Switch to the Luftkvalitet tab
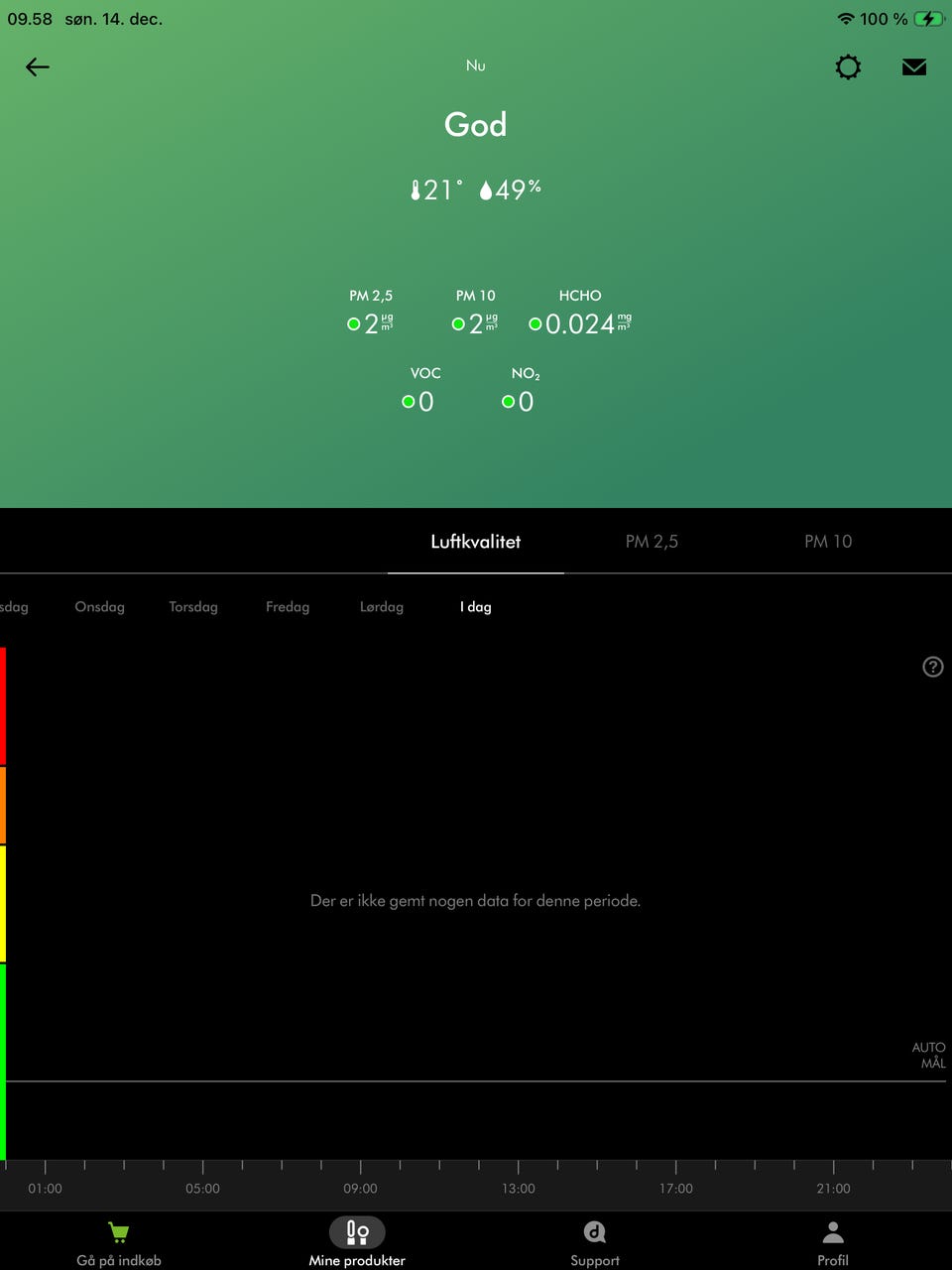The width and height of the screenshot is (952, 1270). [476, 542]
